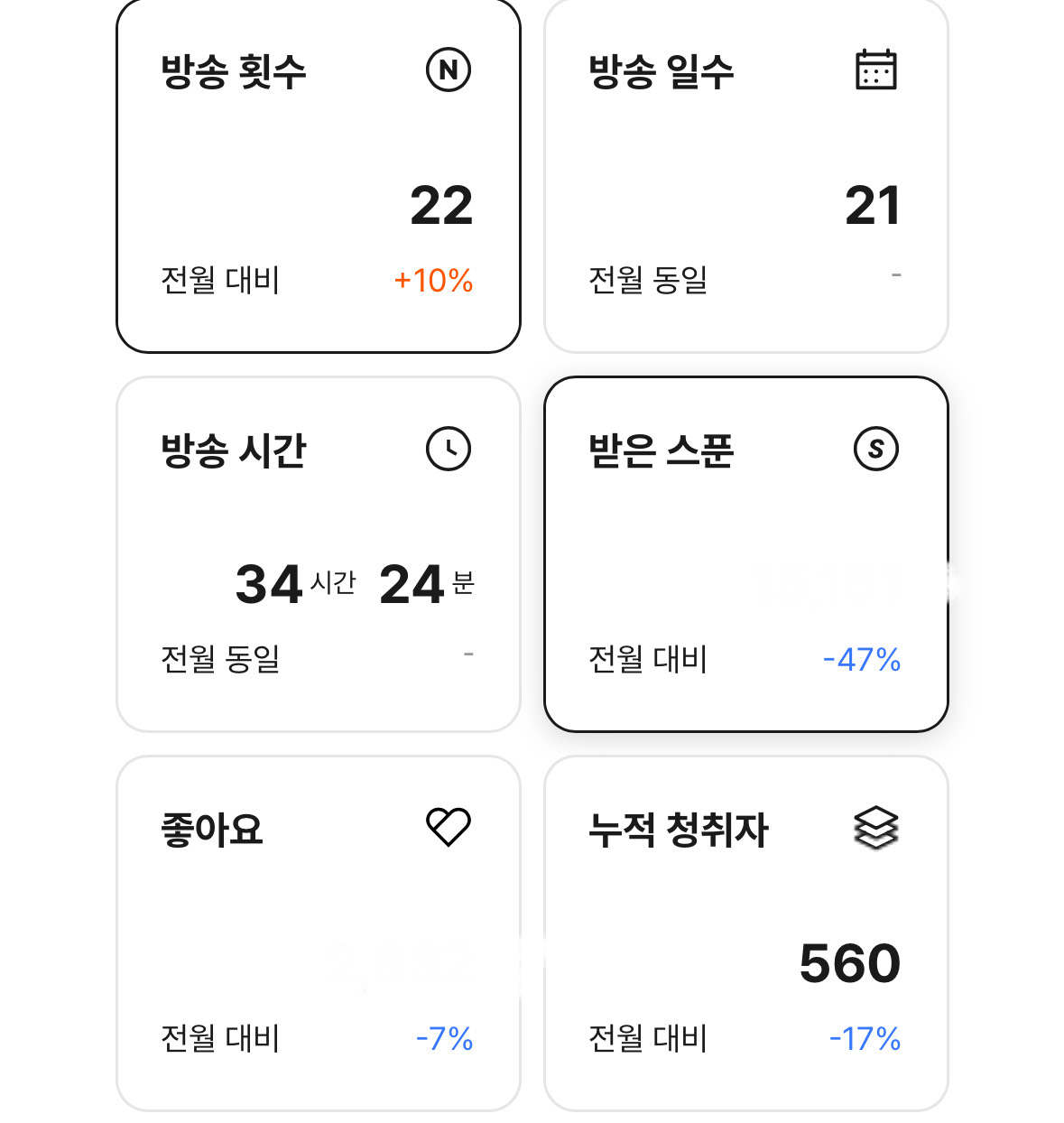Open the 받은 스푼 card title

(662, 450)
